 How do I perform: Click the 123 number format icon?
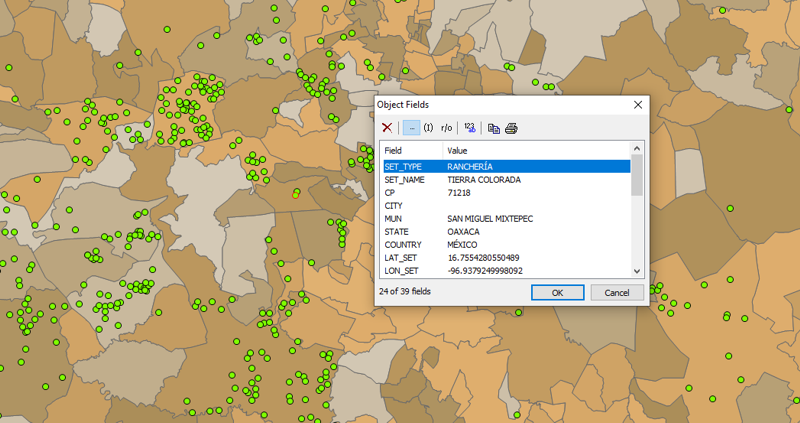470,128
